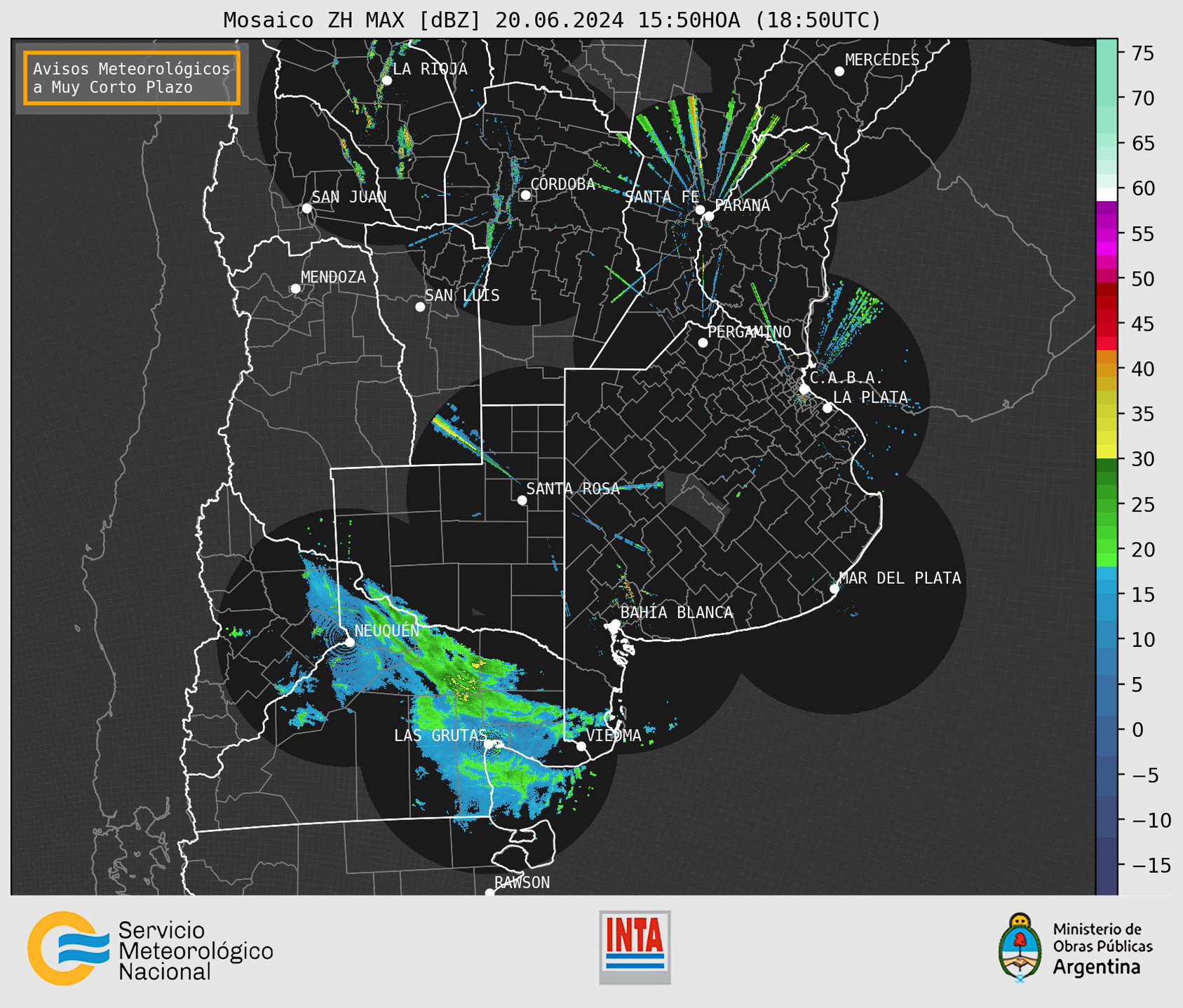The width and height of the screenshot is (1183, 1008).
Task: Click the C.A.B.A. city dot
Action: click(x=805, y=389)
